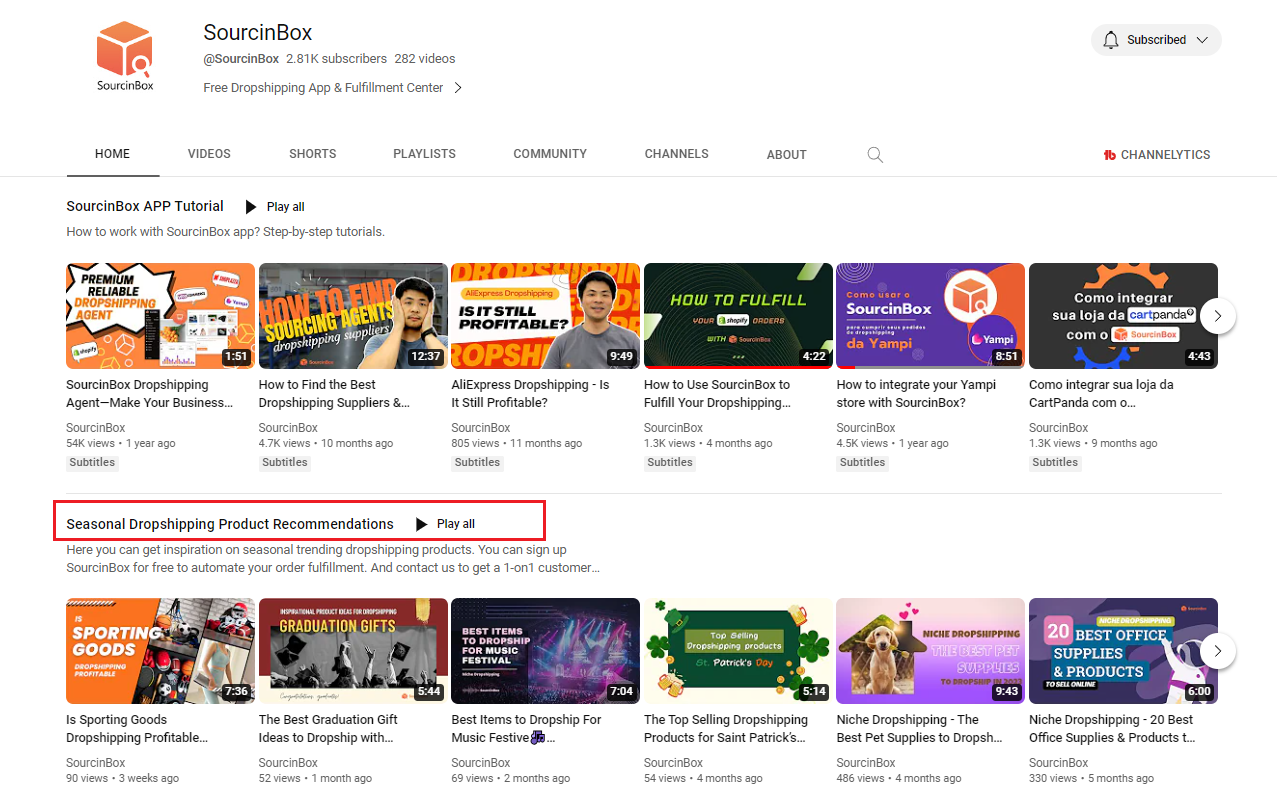
Task: Click the notification bell icon
Action: (1111, 40)
